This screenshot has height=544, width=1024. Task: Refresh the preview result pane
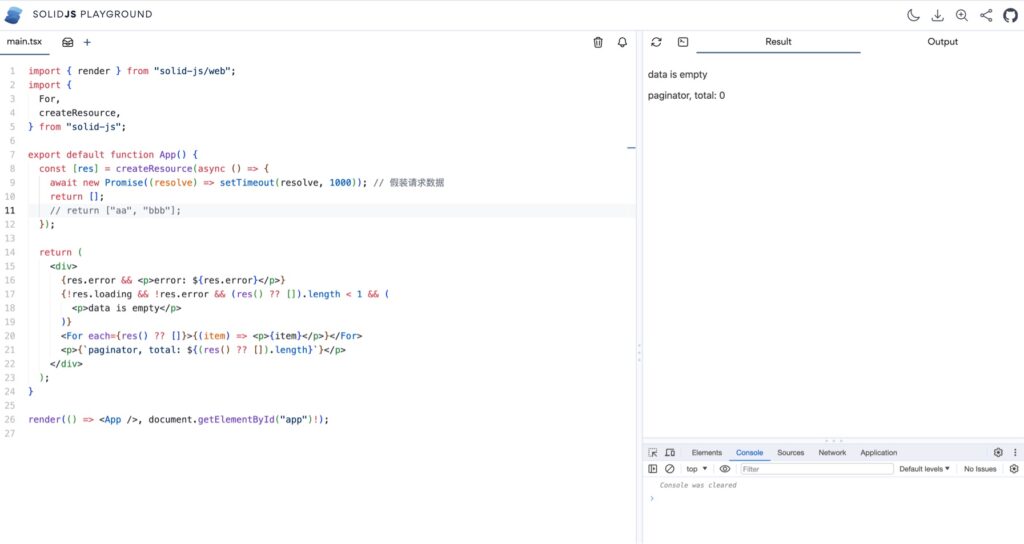(656, 42)
